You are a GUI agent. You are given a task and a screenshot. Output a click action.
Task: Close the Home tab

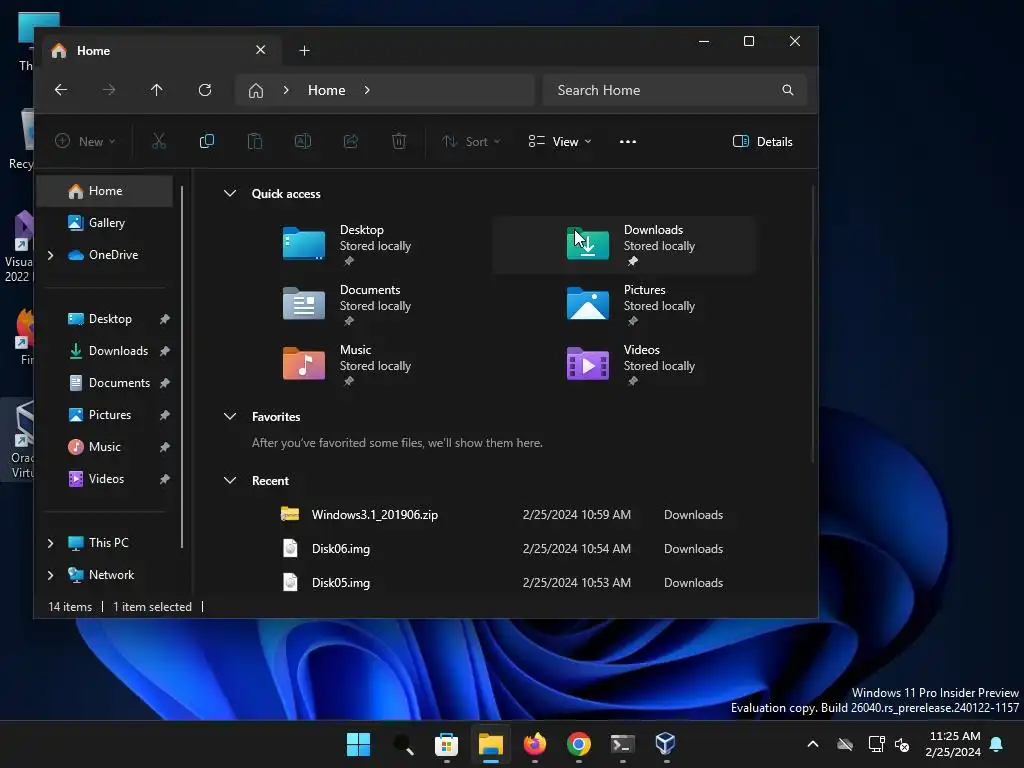[261, 50]
